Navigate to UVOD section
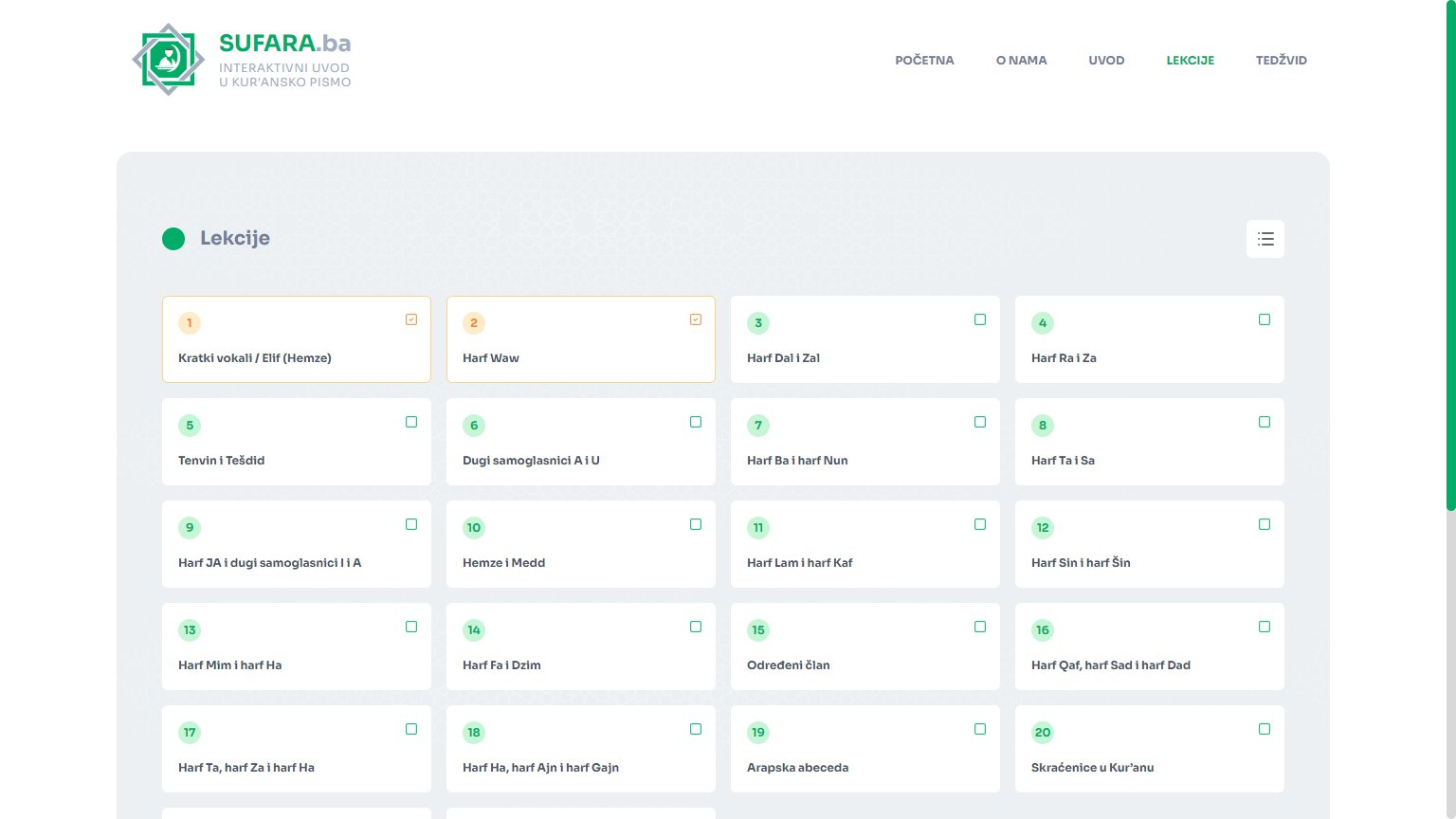This screenshot has width=1456, height=819. (1106, 61)
